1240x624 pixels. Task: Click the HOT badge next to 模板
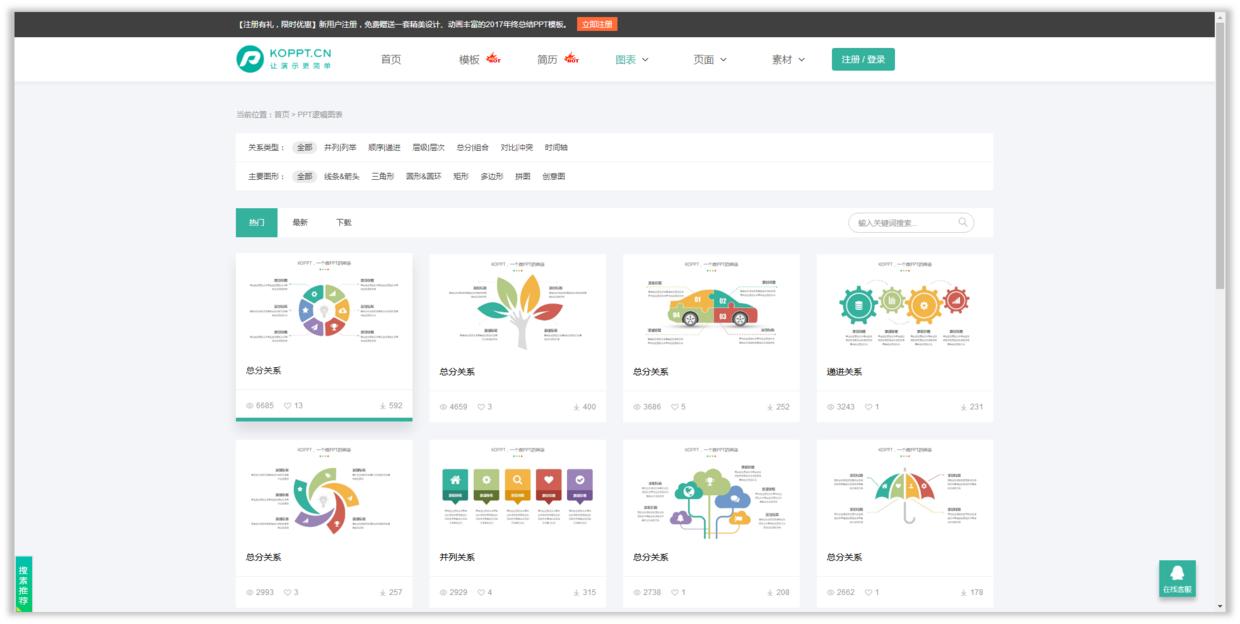point(493,58)
